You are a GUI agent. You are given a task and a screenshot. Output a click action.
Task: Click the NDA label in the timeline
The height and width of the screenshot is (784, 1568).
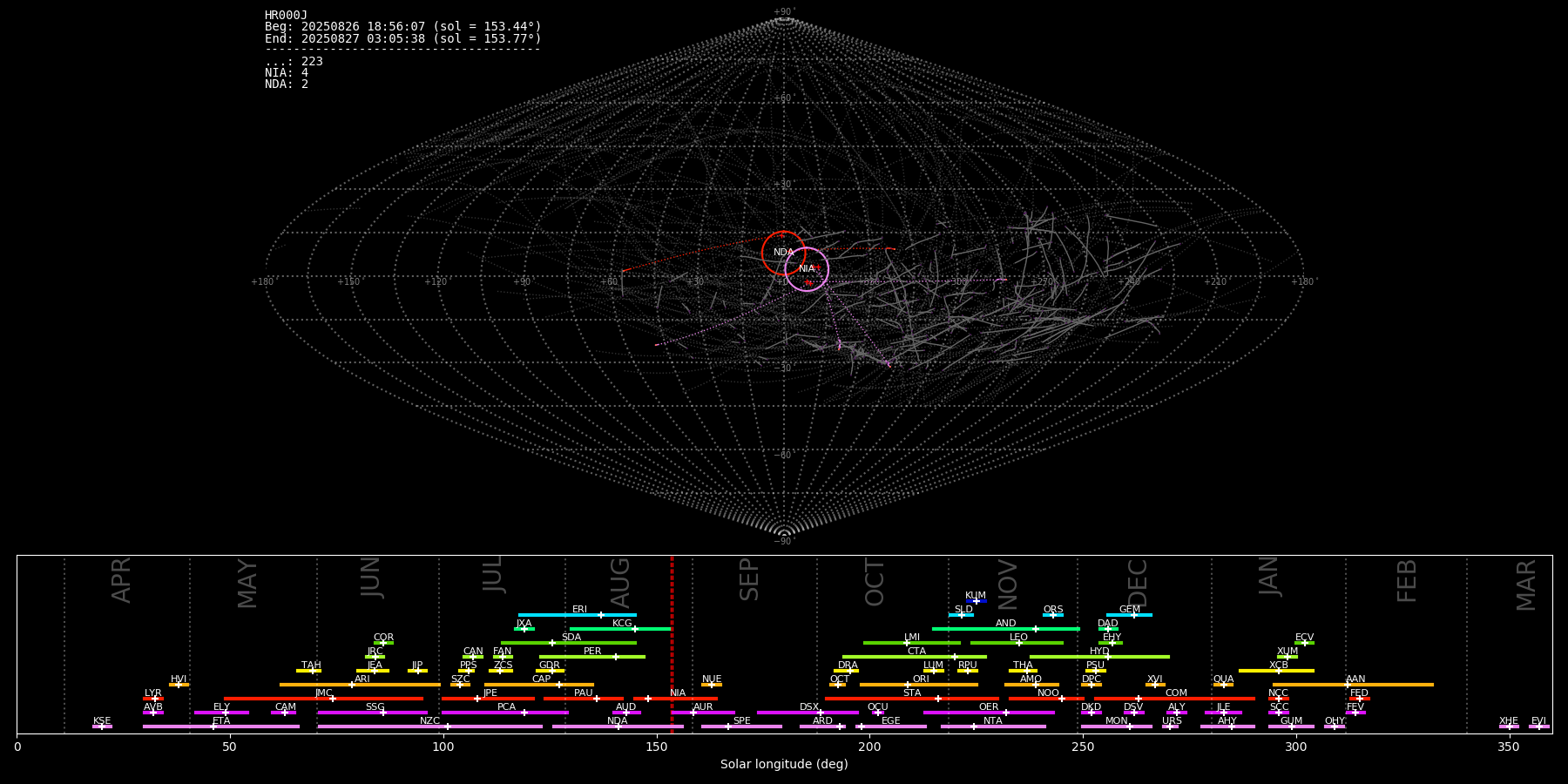pos(618,720)
